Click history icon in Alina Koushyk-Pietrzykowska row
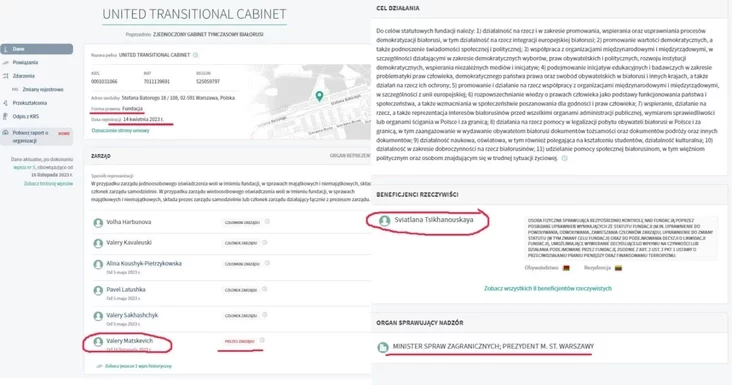The width and height of the screenshot is (732, 385). pos(267,263)
